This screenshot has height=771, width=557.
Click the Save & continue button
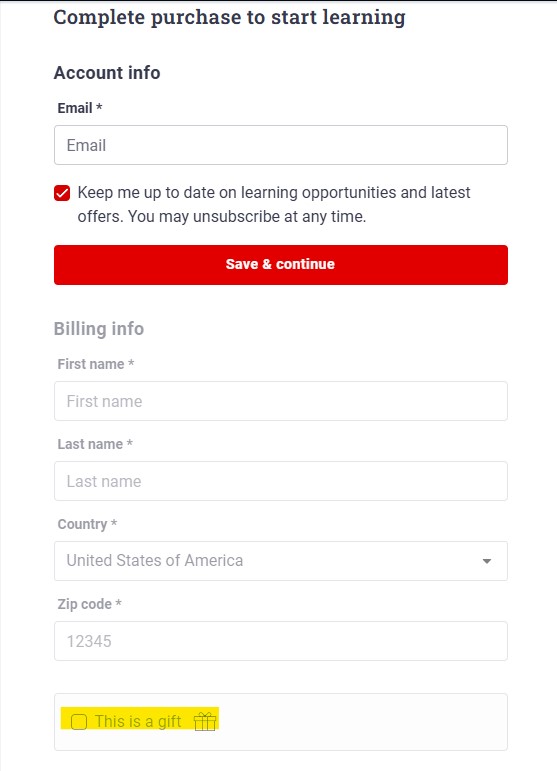[281, 265]
